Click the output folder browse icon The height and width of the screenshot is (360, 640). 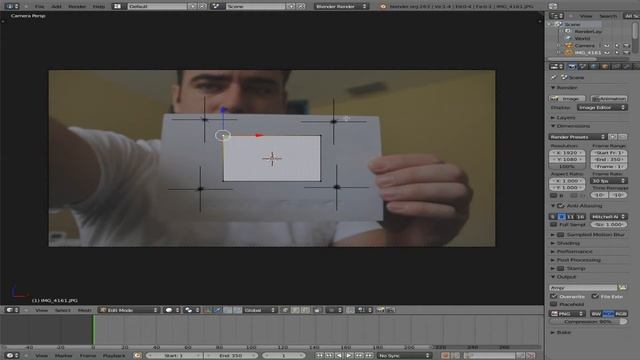tap(622, 288)
